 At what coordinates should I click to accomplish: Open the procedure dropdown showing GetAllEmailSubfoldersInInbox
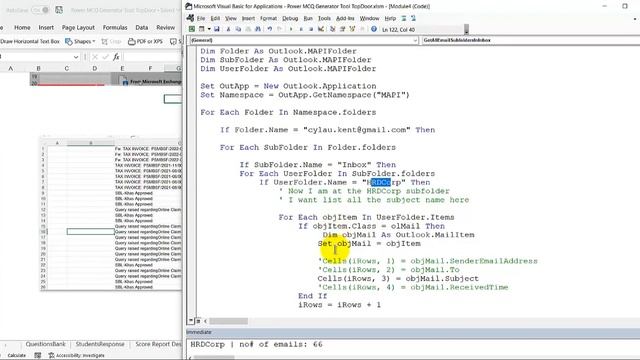[530, 40]
